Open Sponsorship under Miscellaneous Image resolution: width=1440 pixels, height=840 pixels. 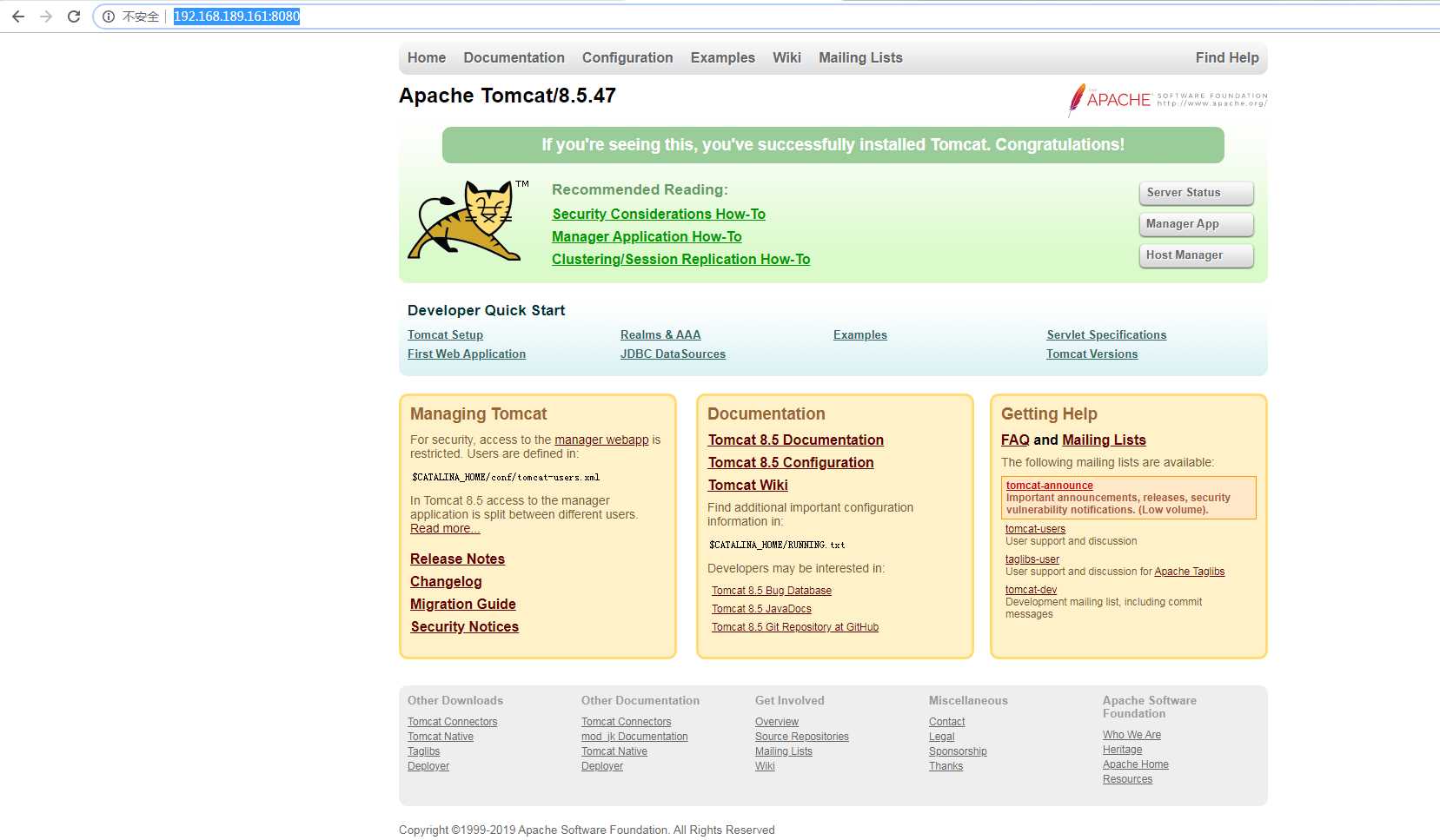958,751
